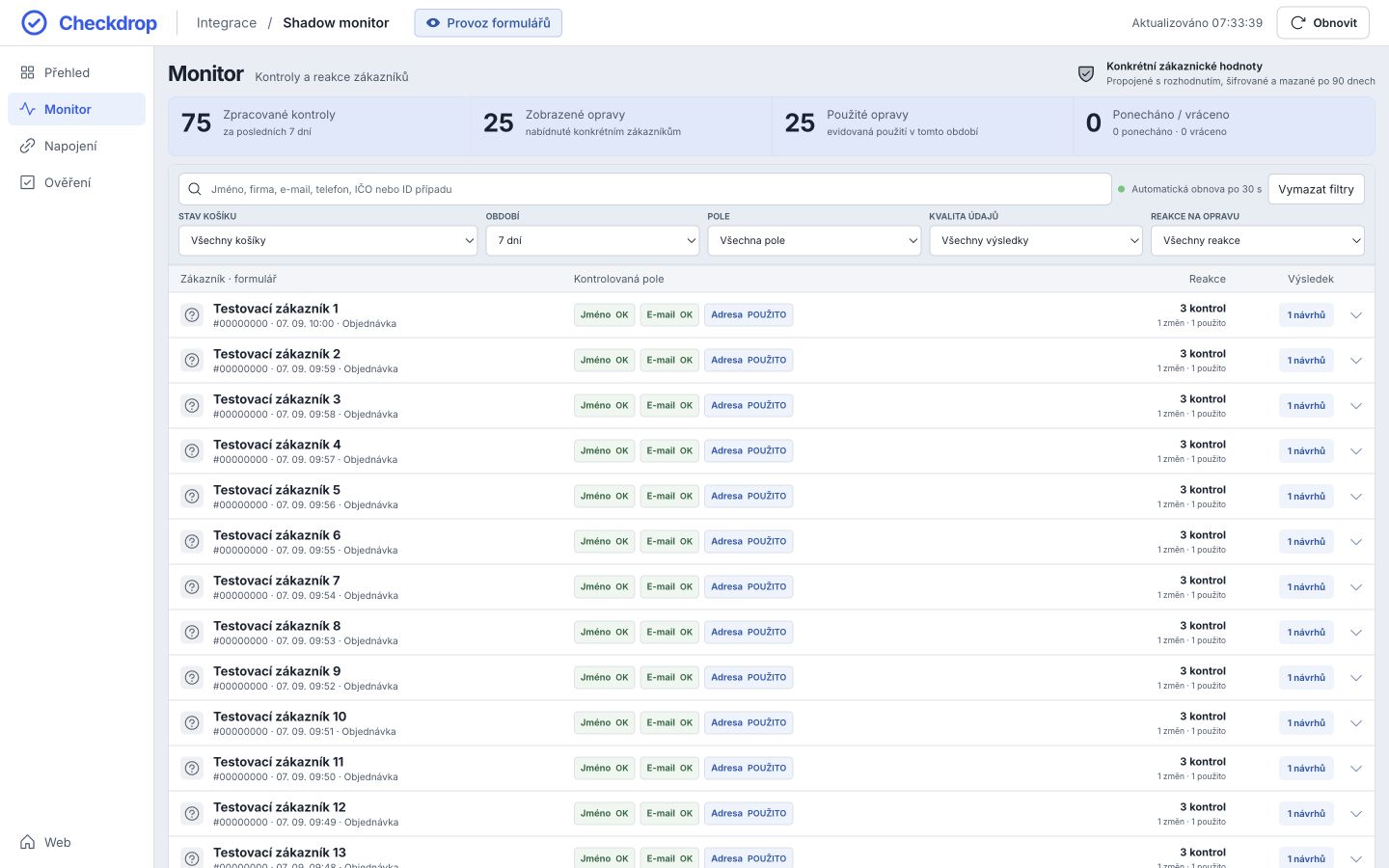The image size is (1389, 868).
Task: Click question-mark icon of Testovací zákazník 3
Action: (192, 406)
